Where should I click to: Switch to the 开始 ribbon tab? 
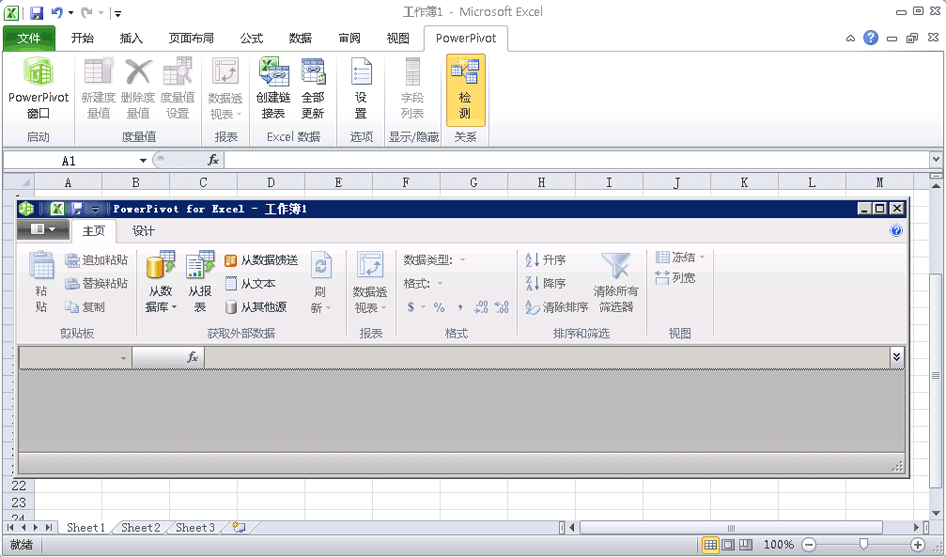(x=82, y=38)
